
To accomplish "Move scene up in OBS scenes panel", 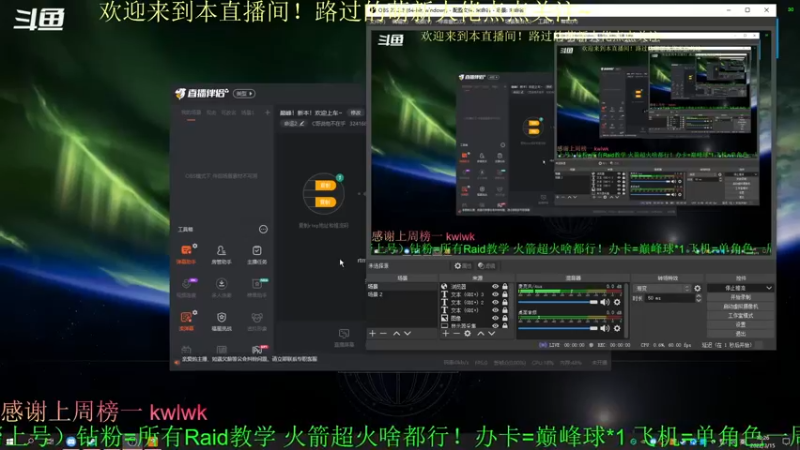I will [396, 333].
